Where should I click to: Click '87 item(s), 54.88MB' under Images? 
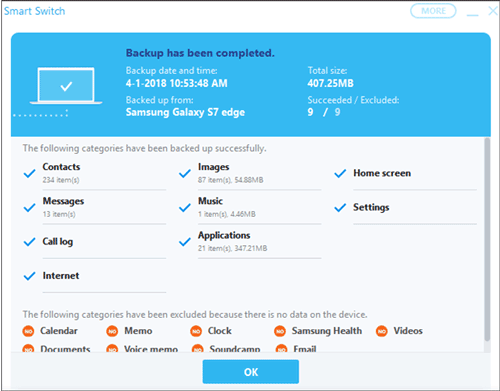[x=231, y=180]
